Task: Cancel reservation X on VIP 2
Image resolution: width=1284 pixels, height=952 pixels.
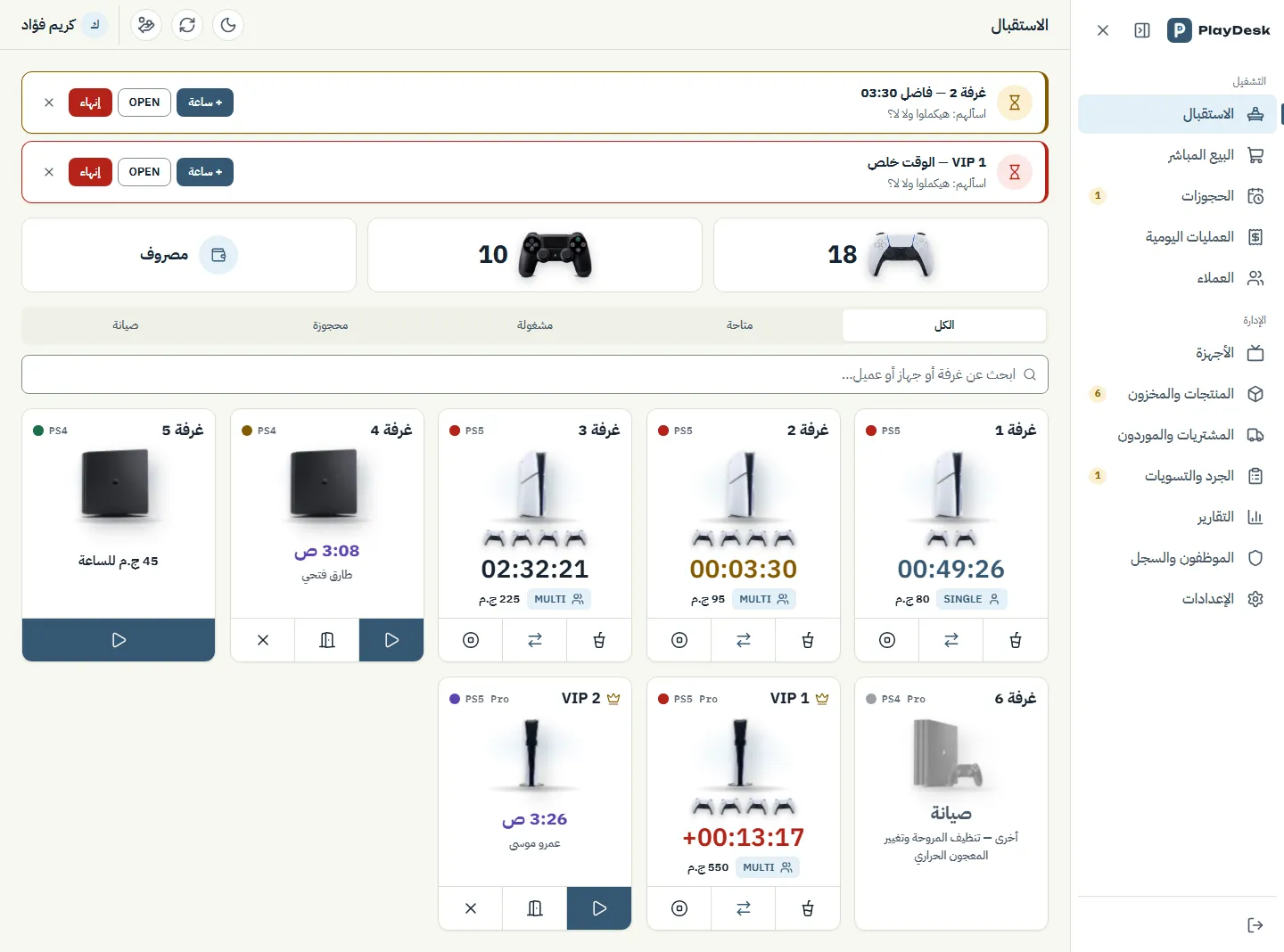Action: pos(471,908)
